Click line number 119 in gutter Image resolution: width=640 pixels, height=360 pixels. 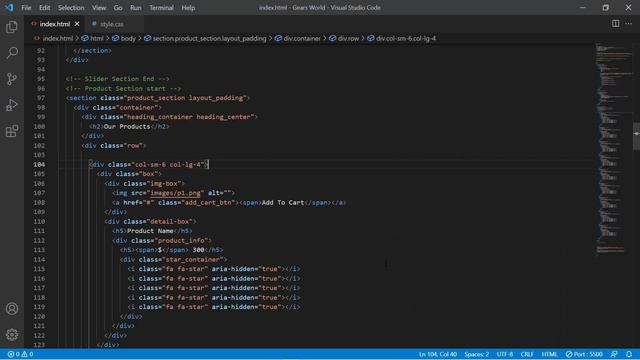tap(40, 307)
